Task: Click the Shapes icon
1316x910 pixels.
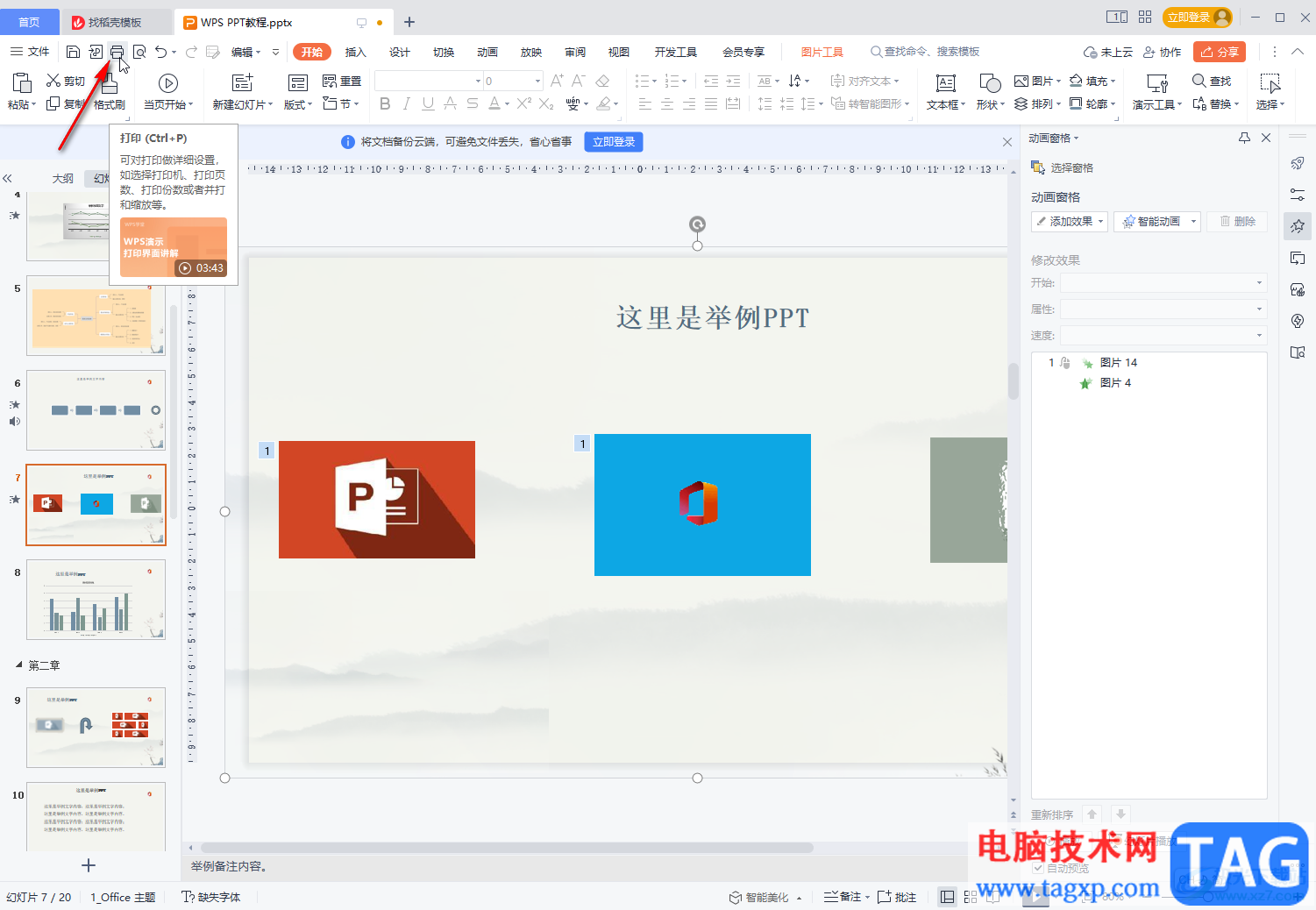Action: (x=990, y=83)
